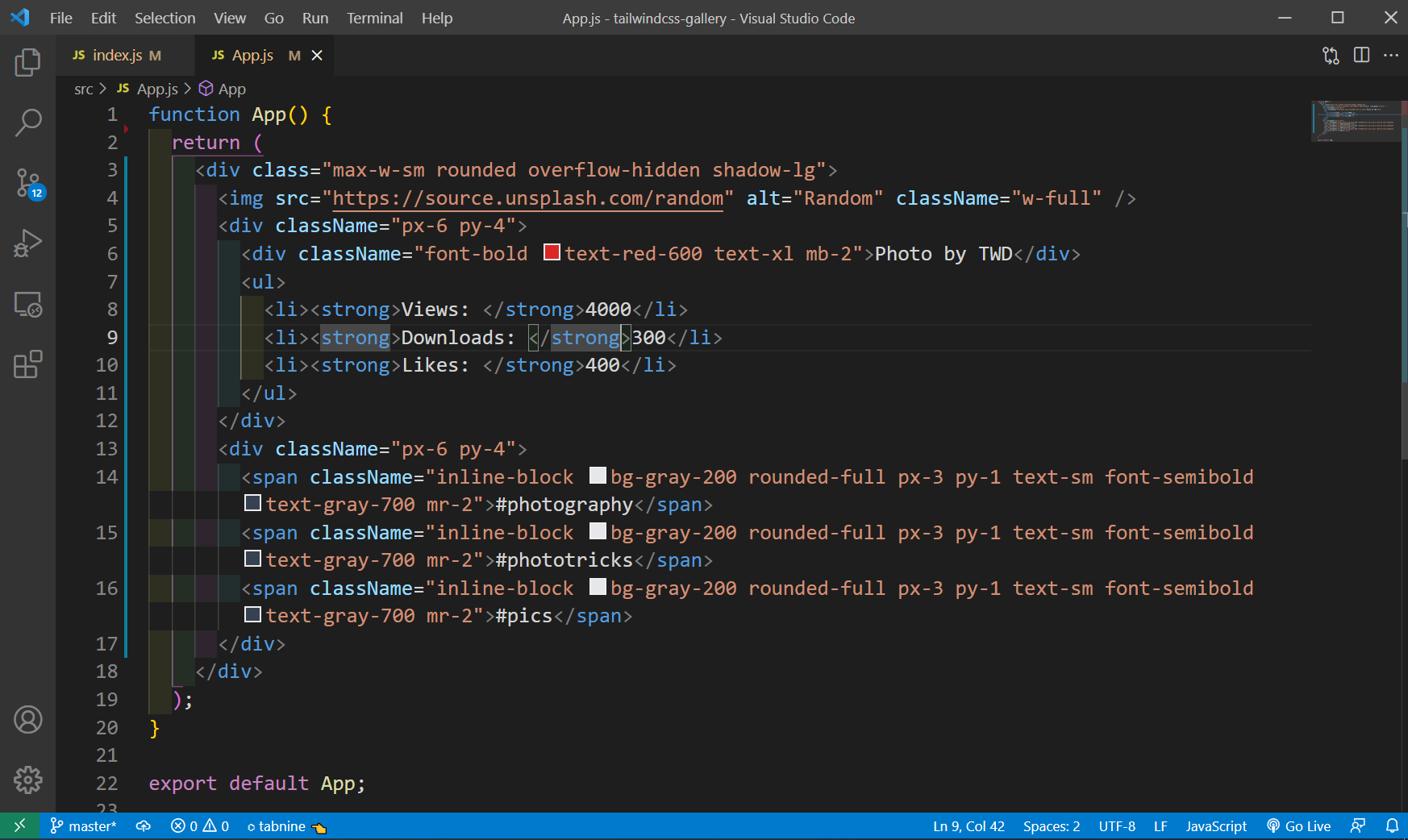Image resolution: width=1408 pixels, height=840 pixels.
Task: Open the Edit menu
Action: (x=103, y=18)
